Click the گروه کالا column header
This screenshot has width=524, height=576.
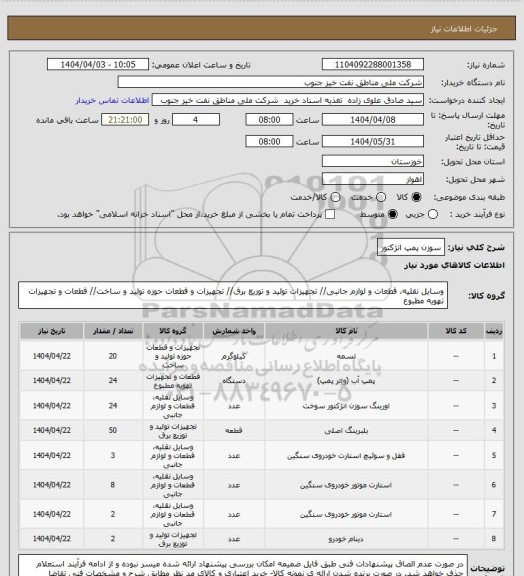click(x=173, y=331)
